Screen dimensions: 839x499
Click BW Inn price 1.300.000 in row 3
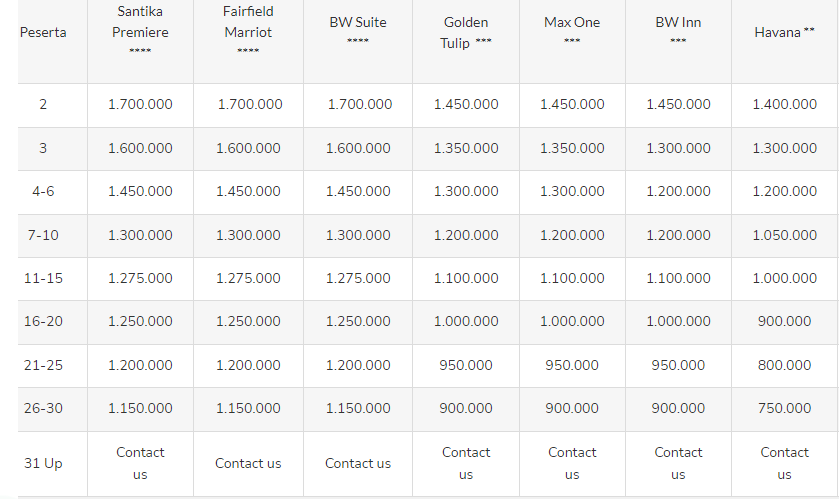pos(678,148)
